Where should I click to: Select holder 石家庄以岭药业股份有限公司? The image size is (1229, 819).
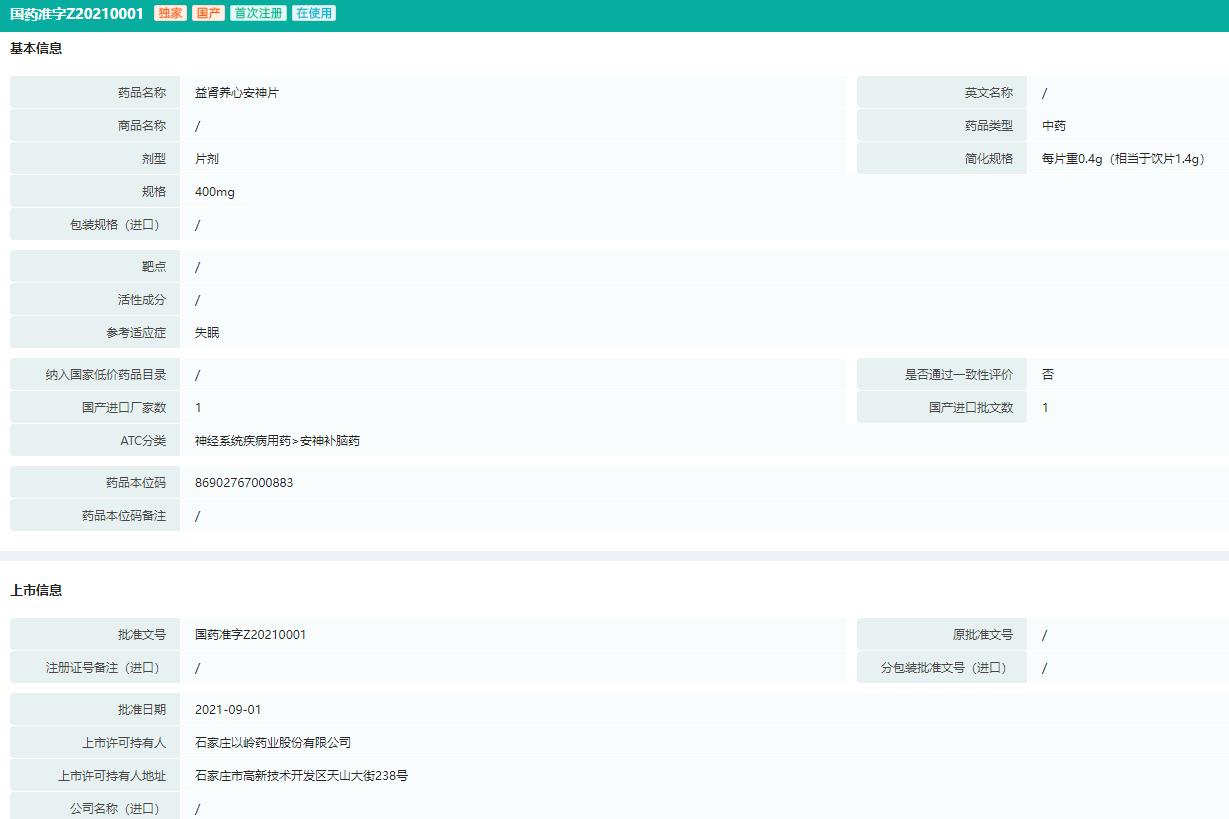coord(273,743)
